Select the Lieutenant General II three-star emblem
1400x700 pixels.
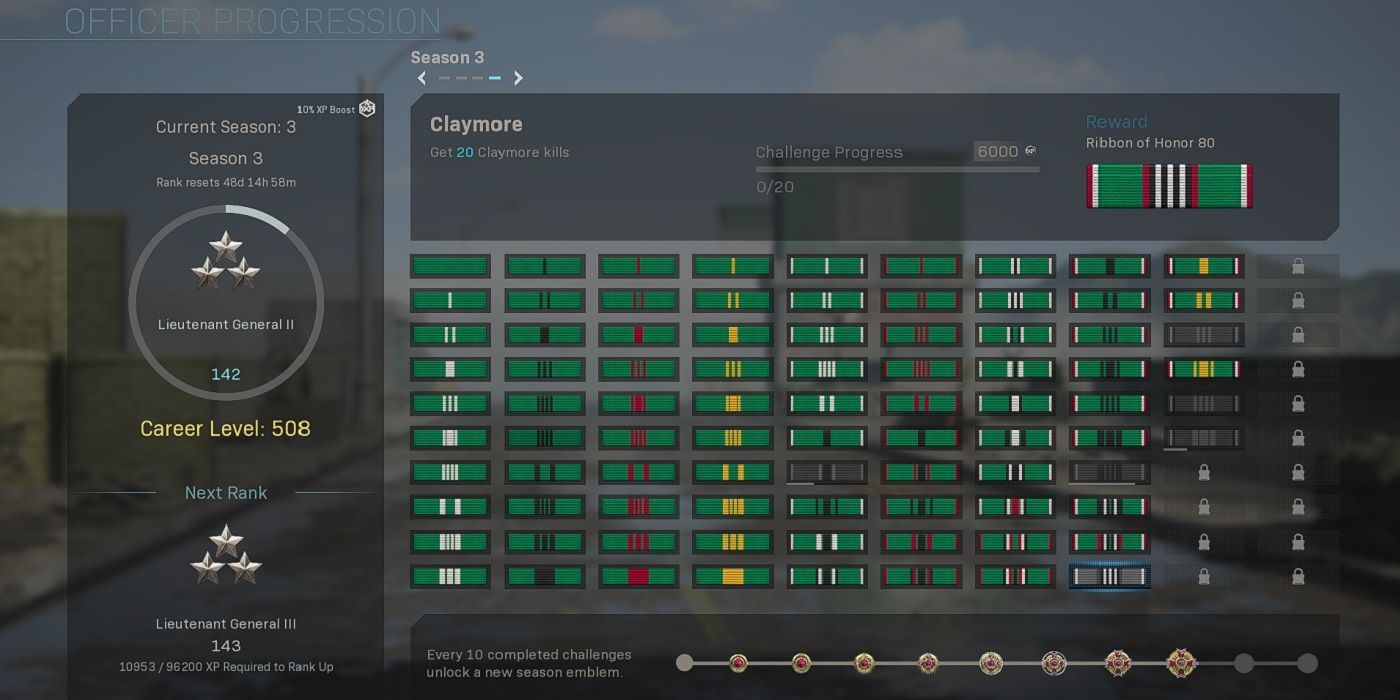(x=226, y=262)
